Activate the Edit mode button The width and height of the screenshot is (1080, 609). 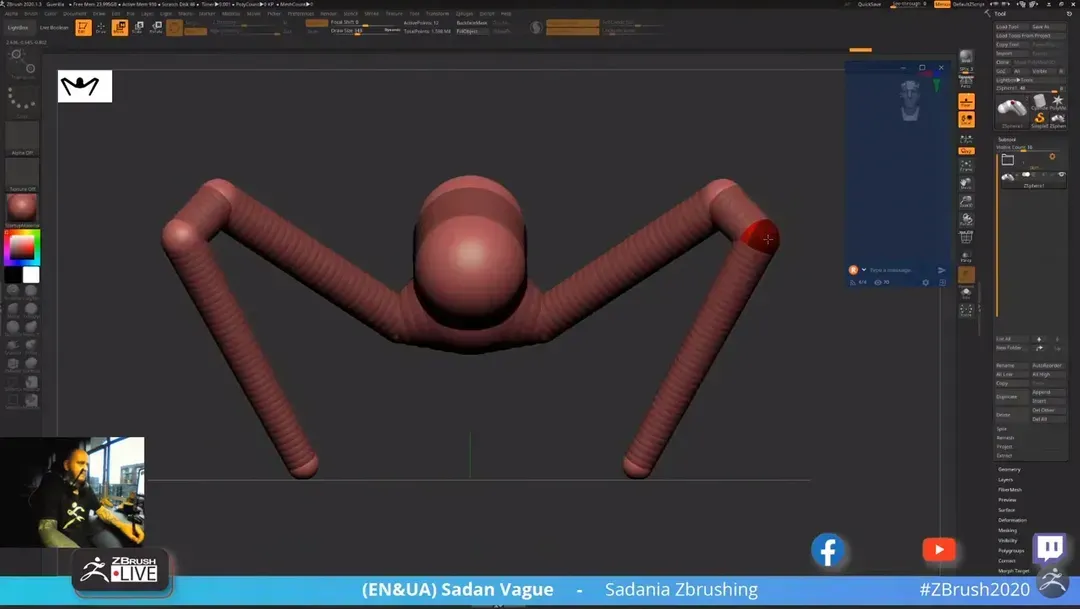[84, 27]
